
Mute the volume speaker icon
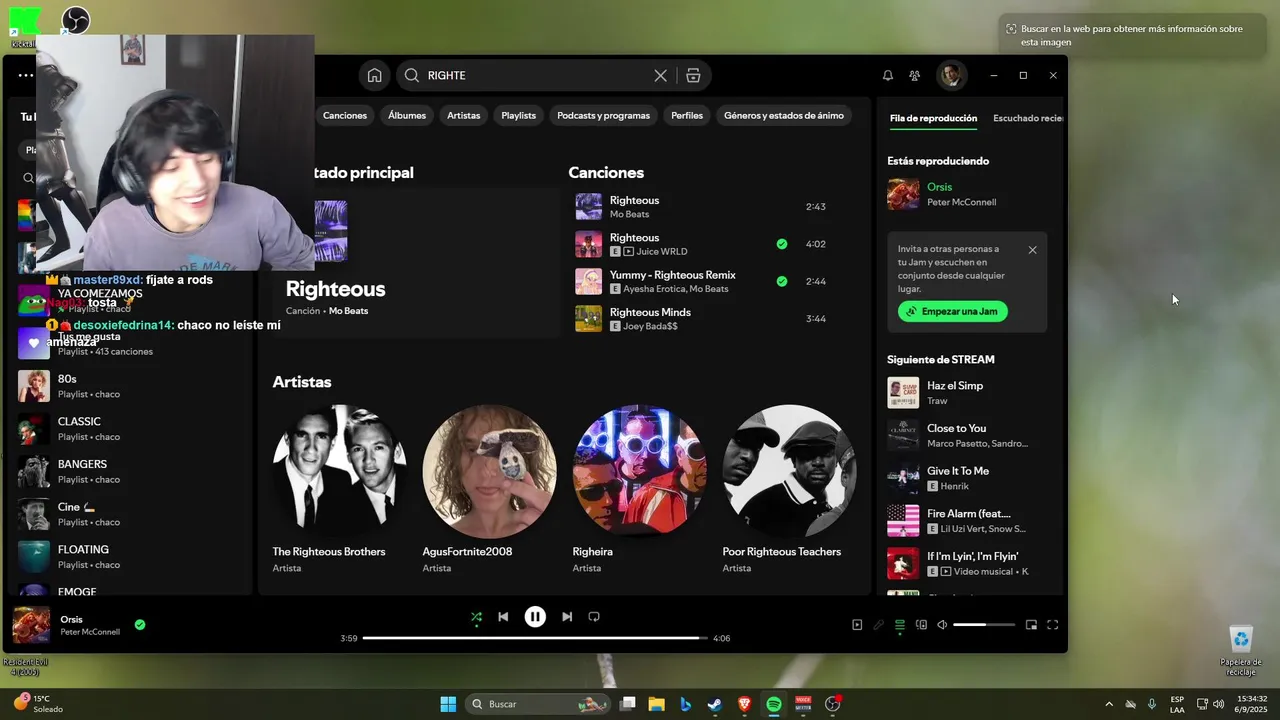(x=942, y=625)
